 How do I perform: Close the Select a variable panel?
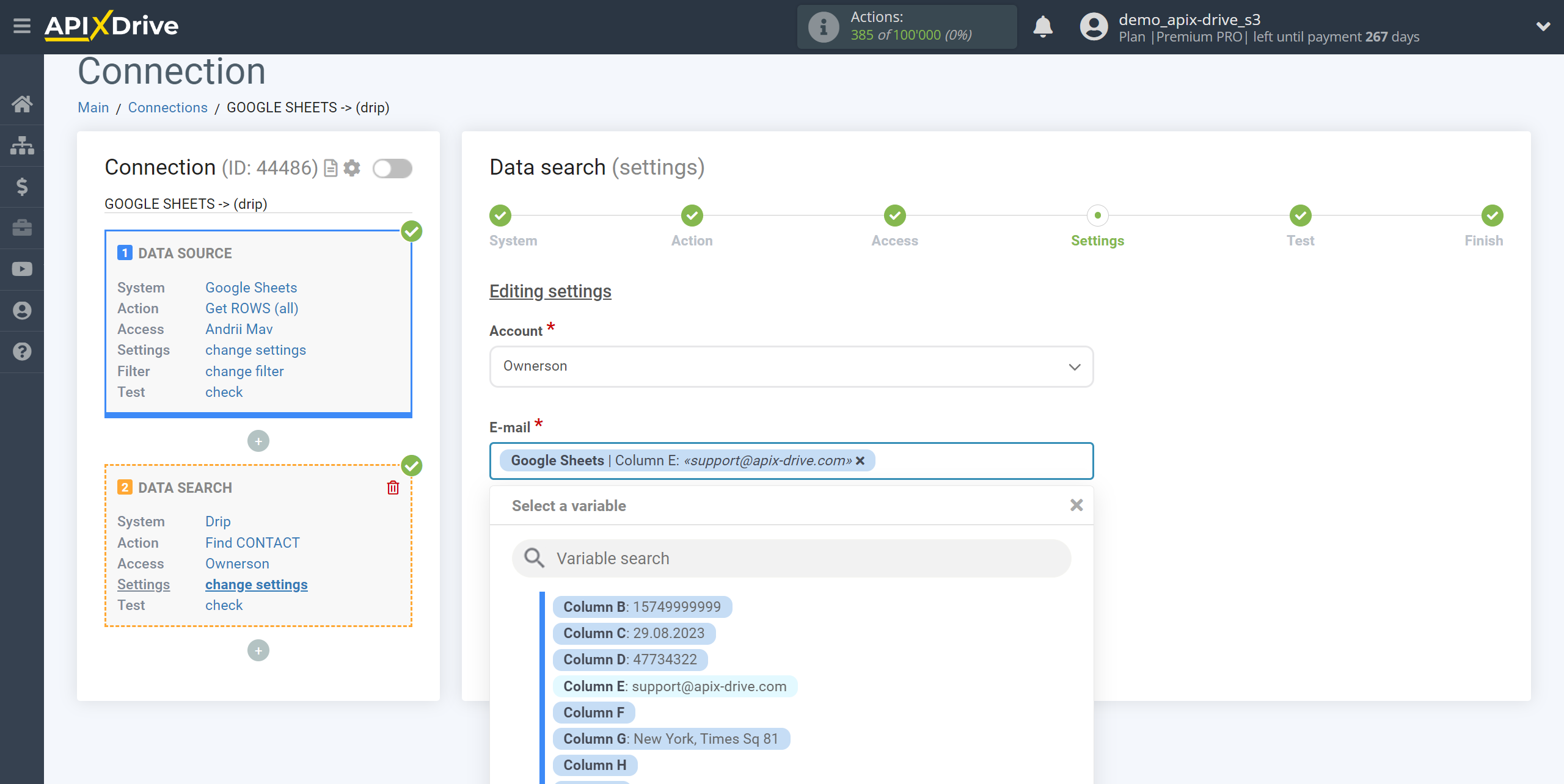point(1076,505)
